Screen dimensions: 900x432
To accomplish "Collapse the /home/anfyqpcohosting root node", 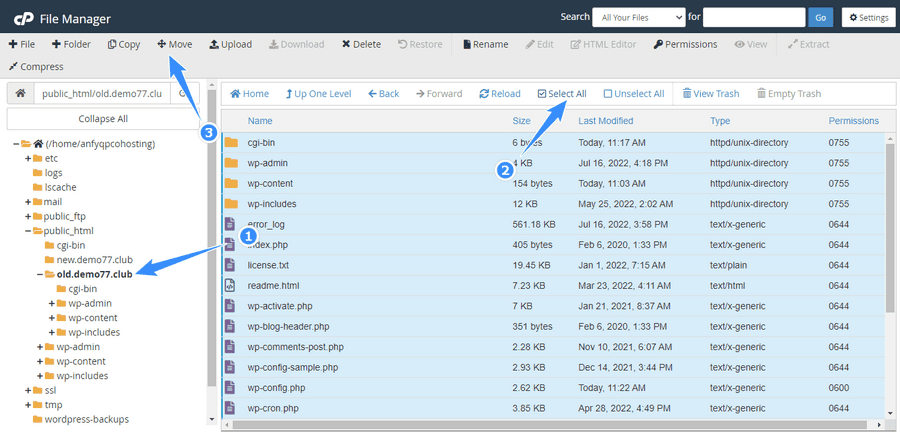I will pos(16,144).
